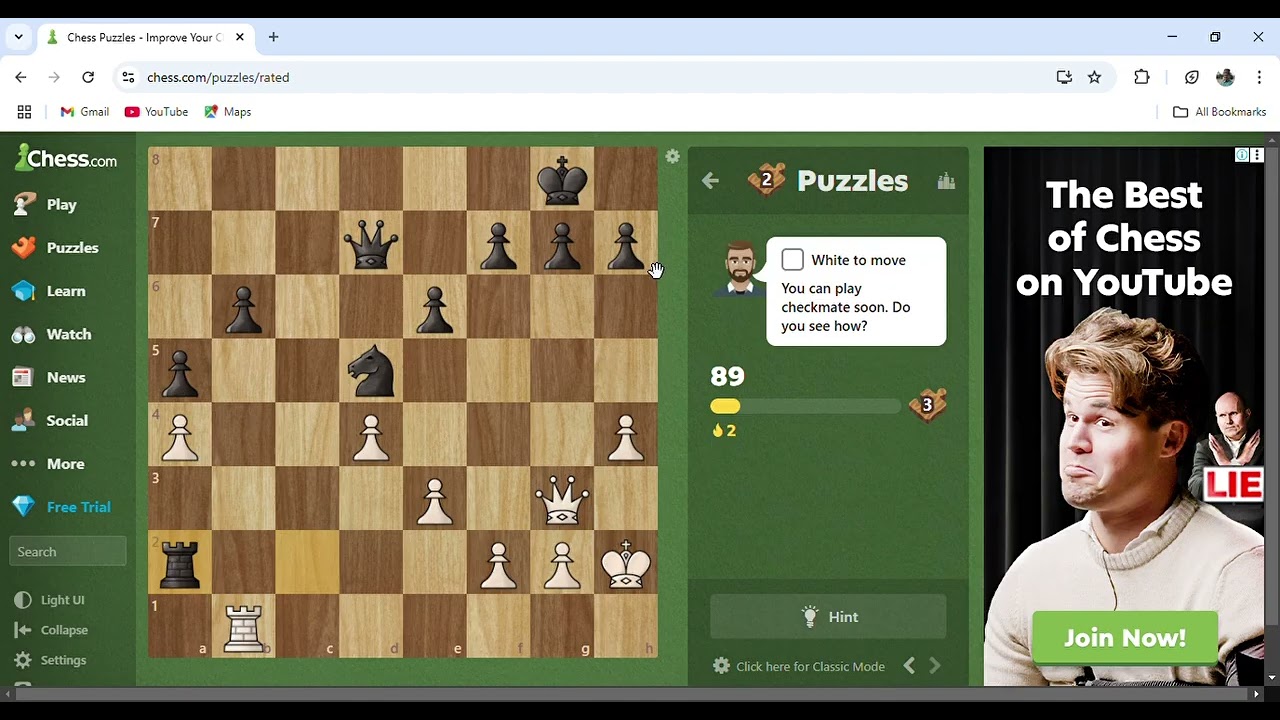Screen dimensions: 1280x720
Task: Click the horizontal scrollbar at bottom
Action: coord(633,693)
